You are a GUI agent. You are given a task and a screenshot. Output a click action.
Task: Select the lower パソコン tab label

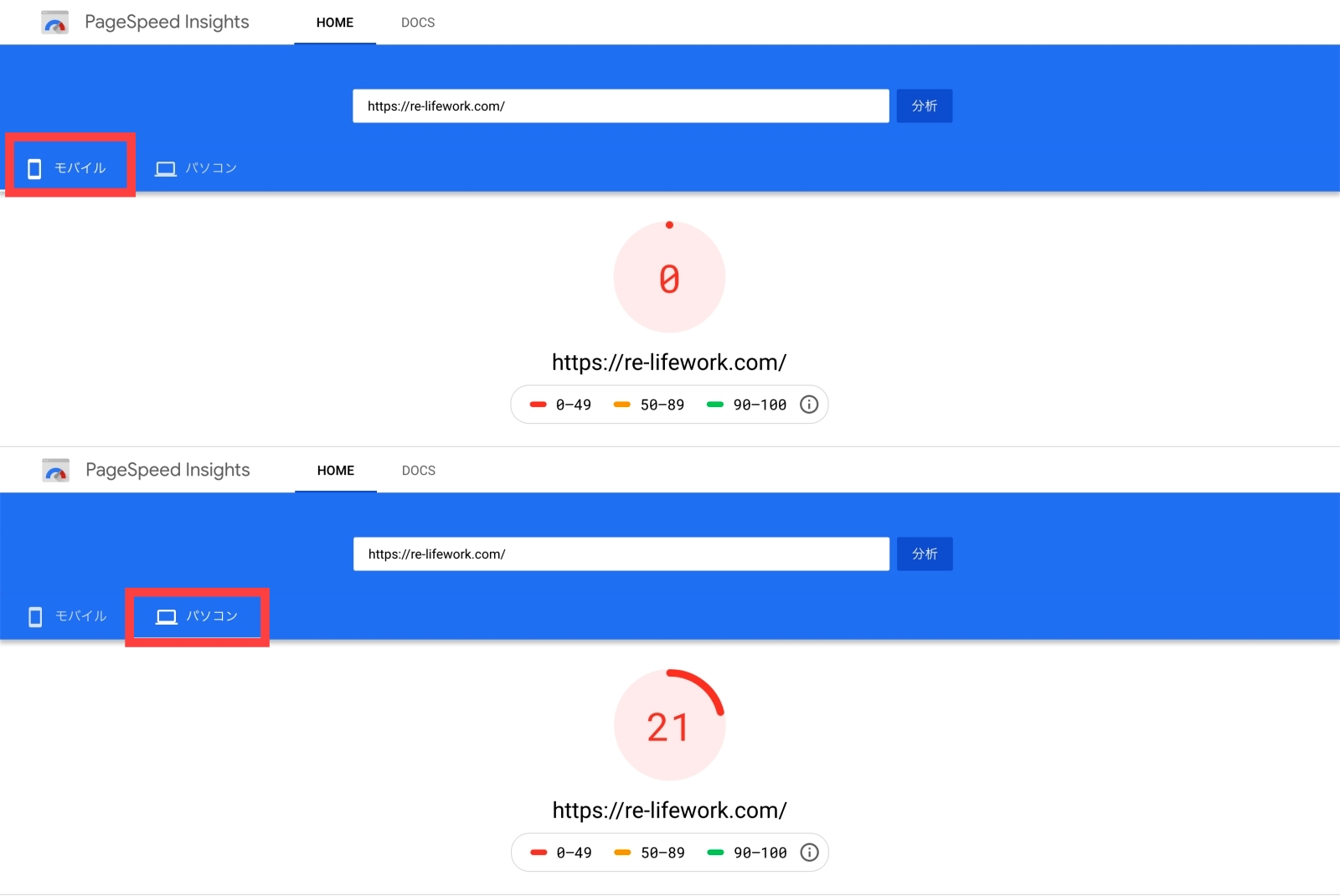212,616
